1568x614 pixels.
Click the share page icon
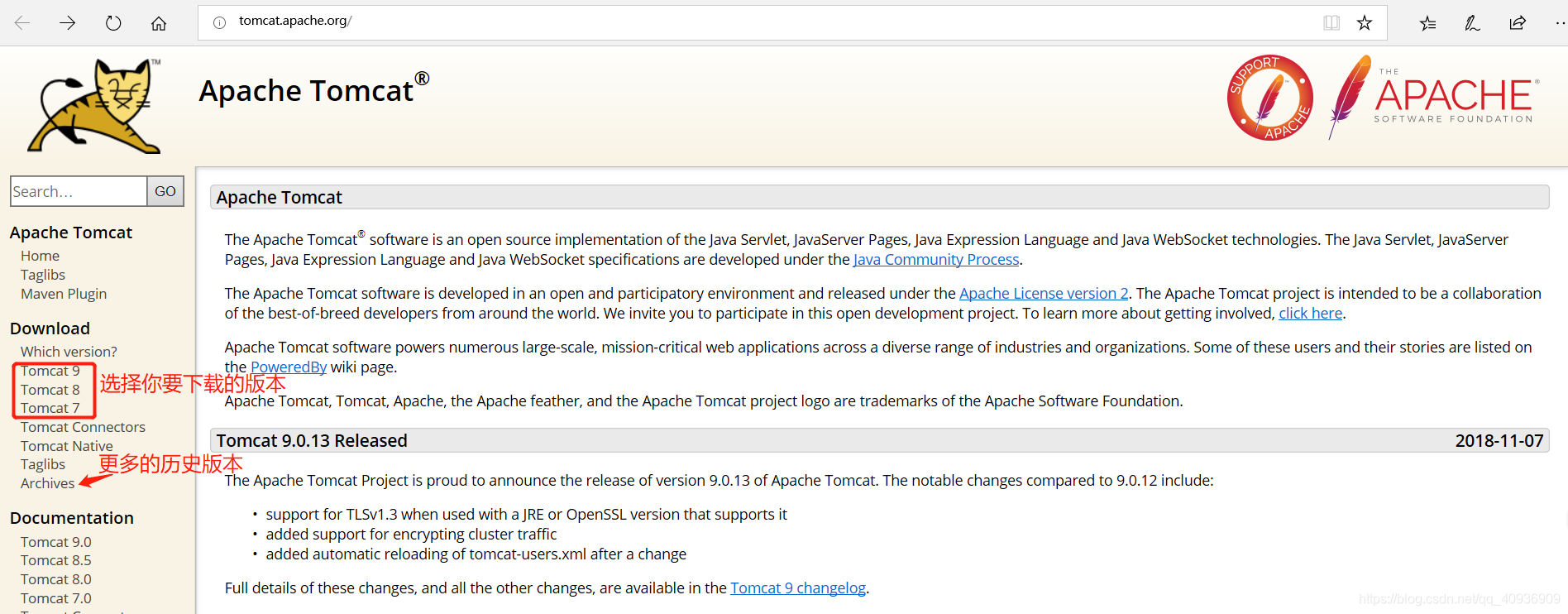[1518, 22]
